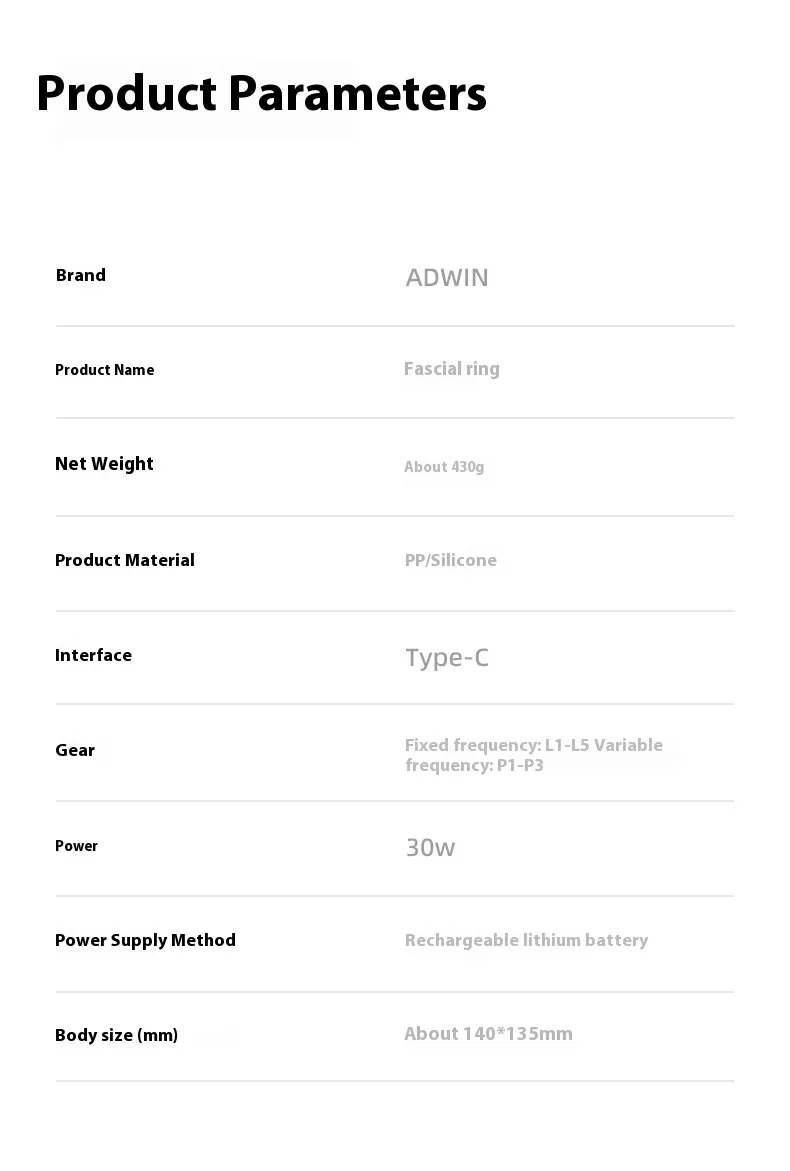Select the Net Weight label

[x=104, y=464]
